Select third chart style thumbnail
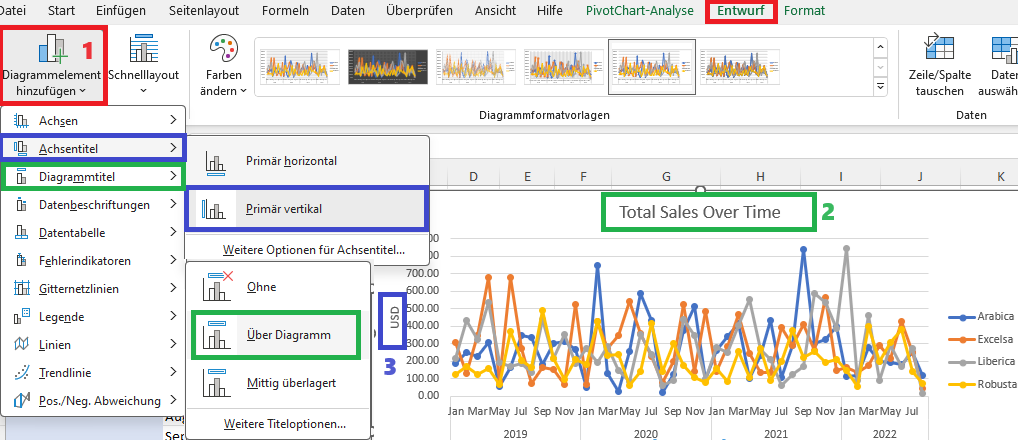The height and width of the screenshot is (440, 1018). point(476,66)
